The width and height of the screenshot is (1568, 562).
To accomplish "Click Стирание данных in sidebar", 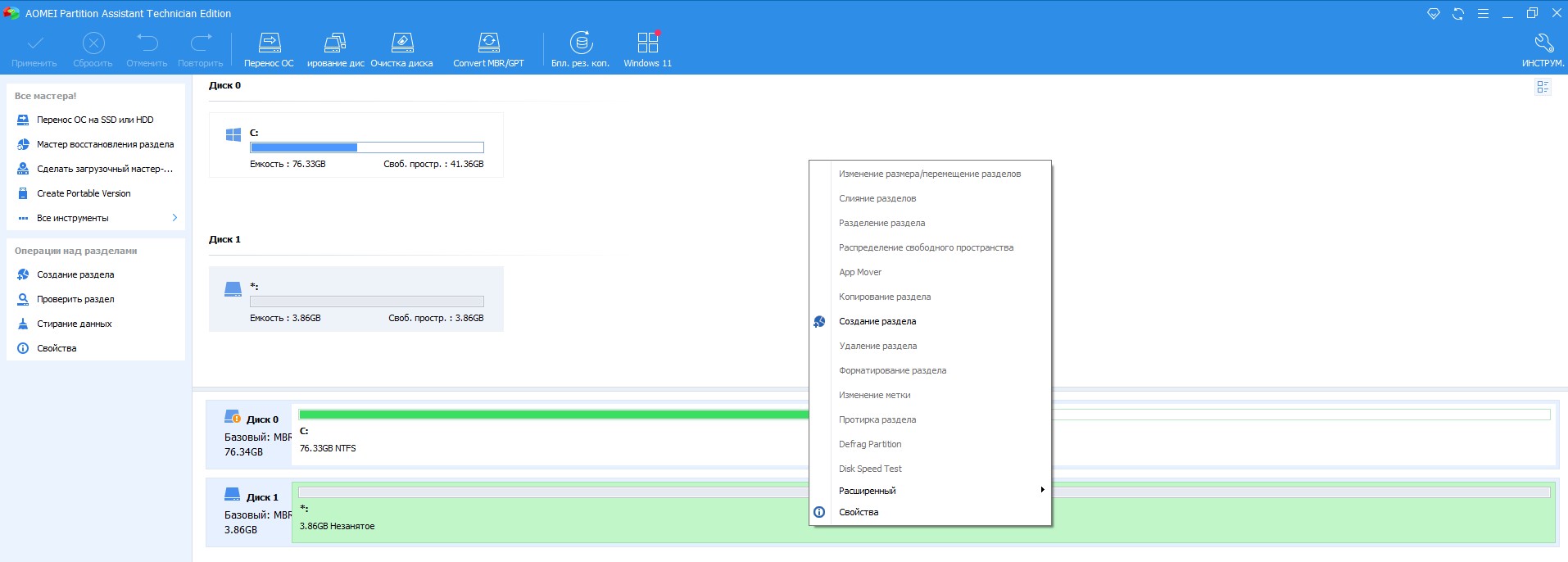I will pos(75,324).
